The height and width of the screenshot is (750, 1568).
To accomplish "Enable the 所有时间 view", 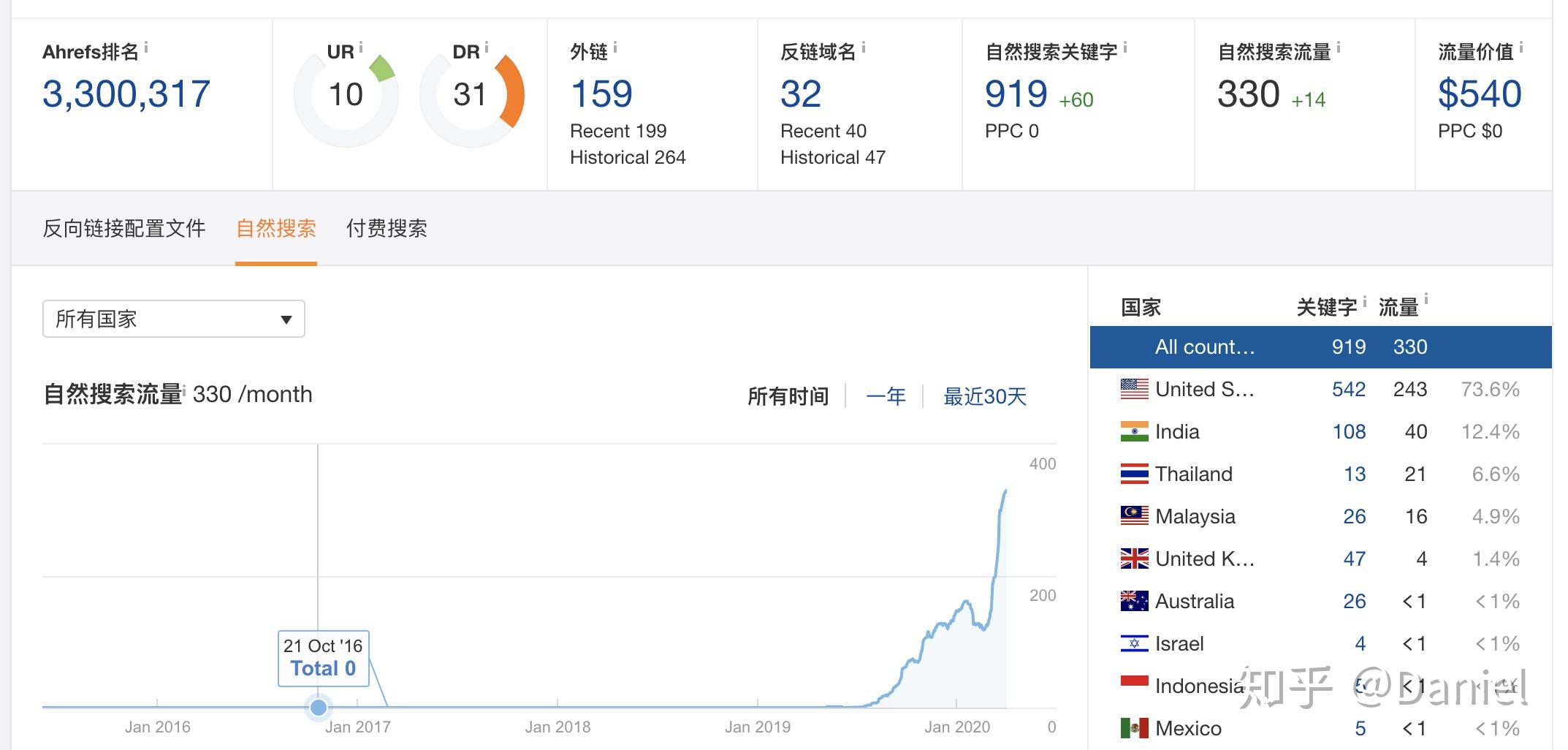I will click(x=790, y=395).
